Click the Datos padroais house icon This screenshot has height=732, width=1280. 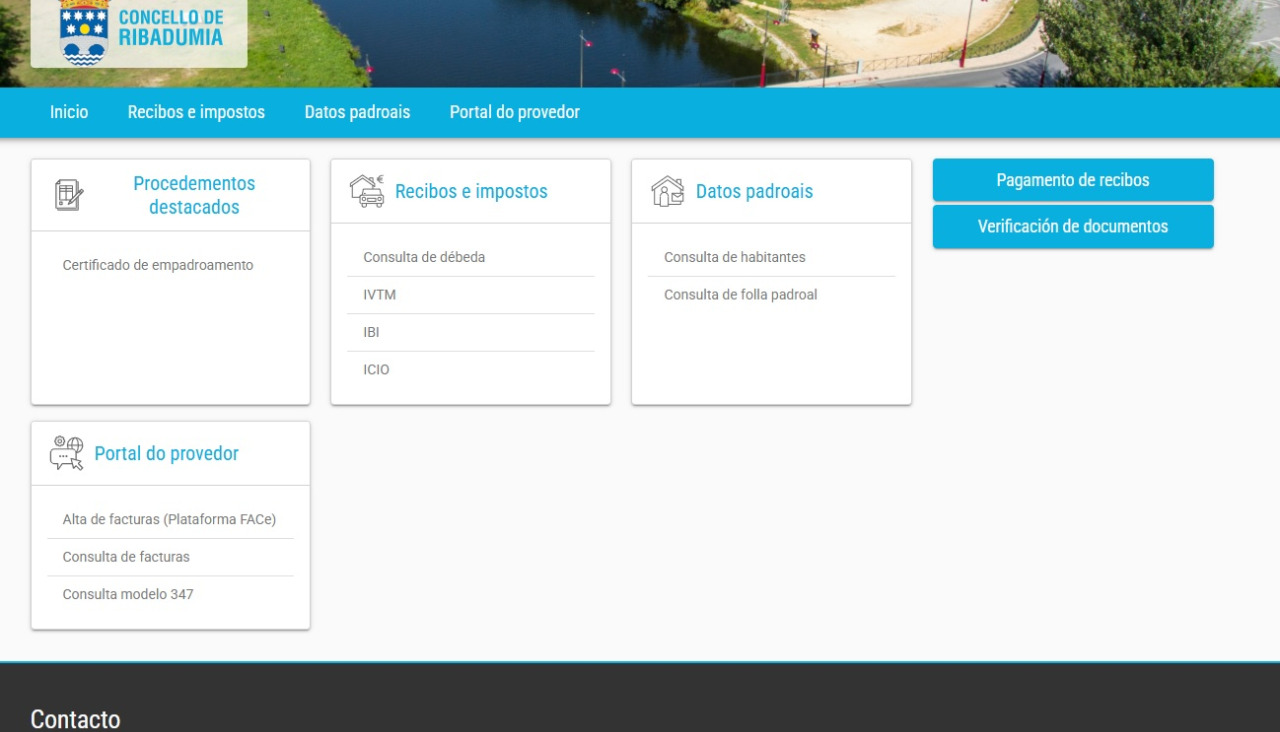coord(668,191)
